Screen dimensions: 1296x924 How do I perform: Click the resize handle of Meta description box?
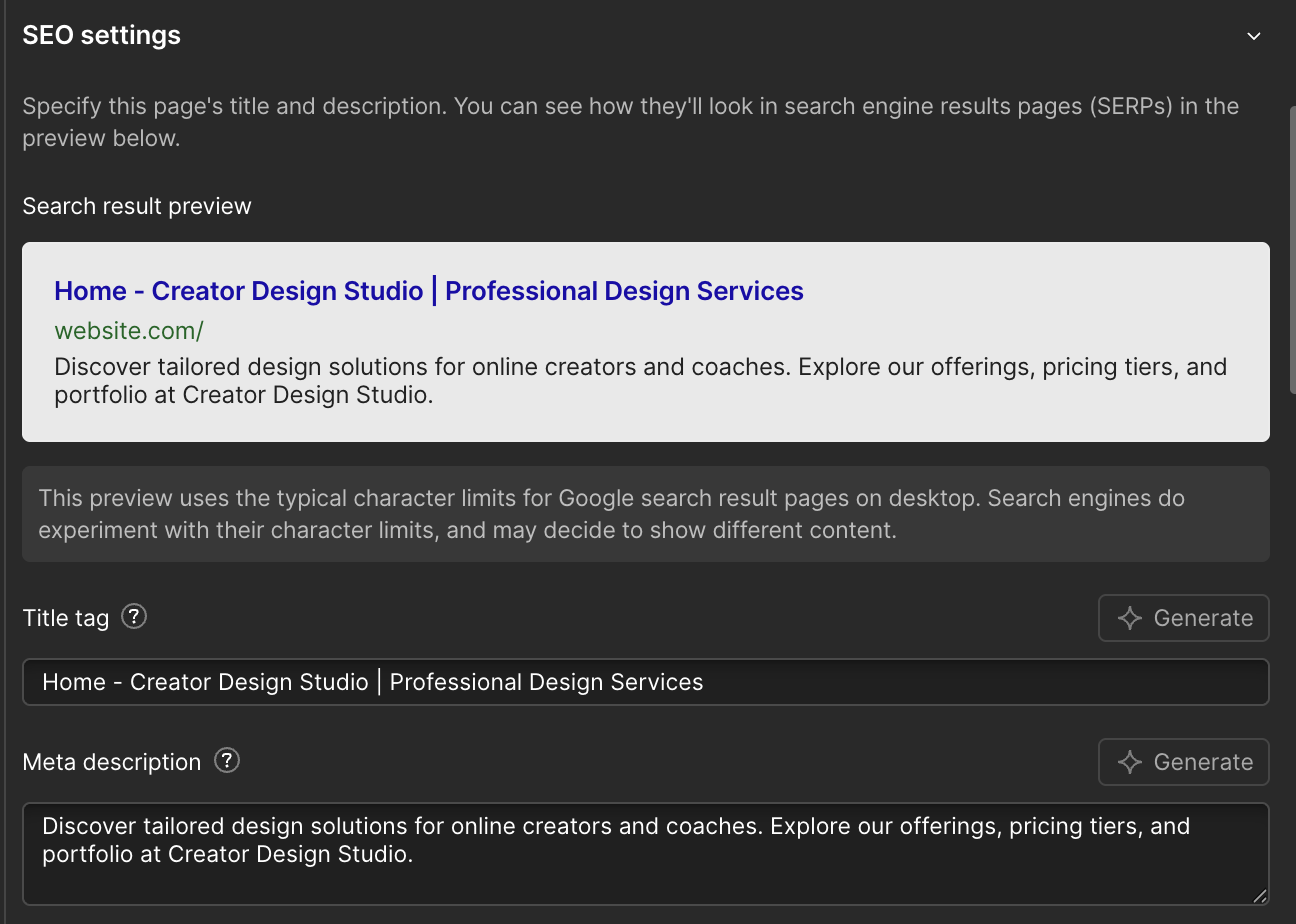(1260, 896)
